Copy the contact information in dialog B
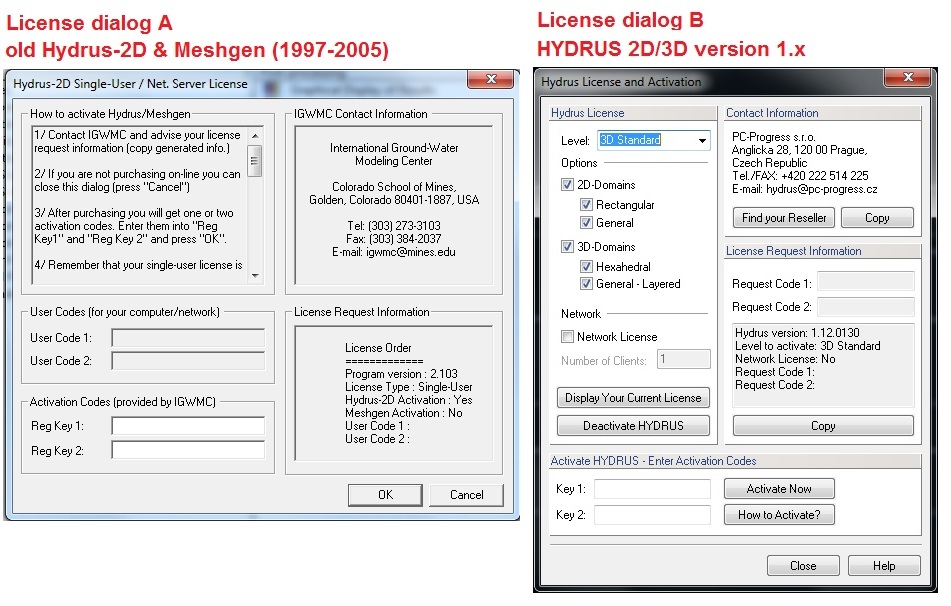Image resolution: width=951 pixels, height=606 pixels. tap(877, 218)
